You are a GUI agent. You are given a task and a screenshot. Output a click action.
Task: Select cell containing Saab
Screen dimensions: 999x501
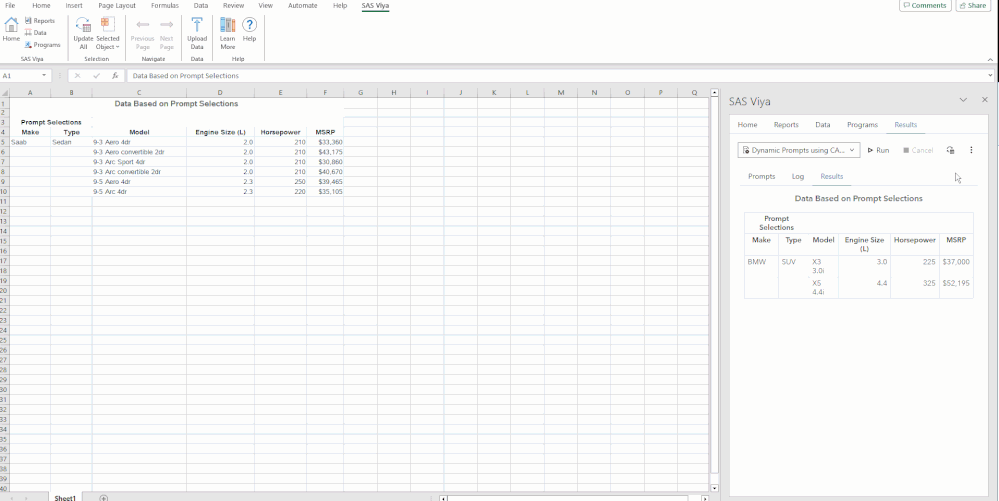click(30, 142)
